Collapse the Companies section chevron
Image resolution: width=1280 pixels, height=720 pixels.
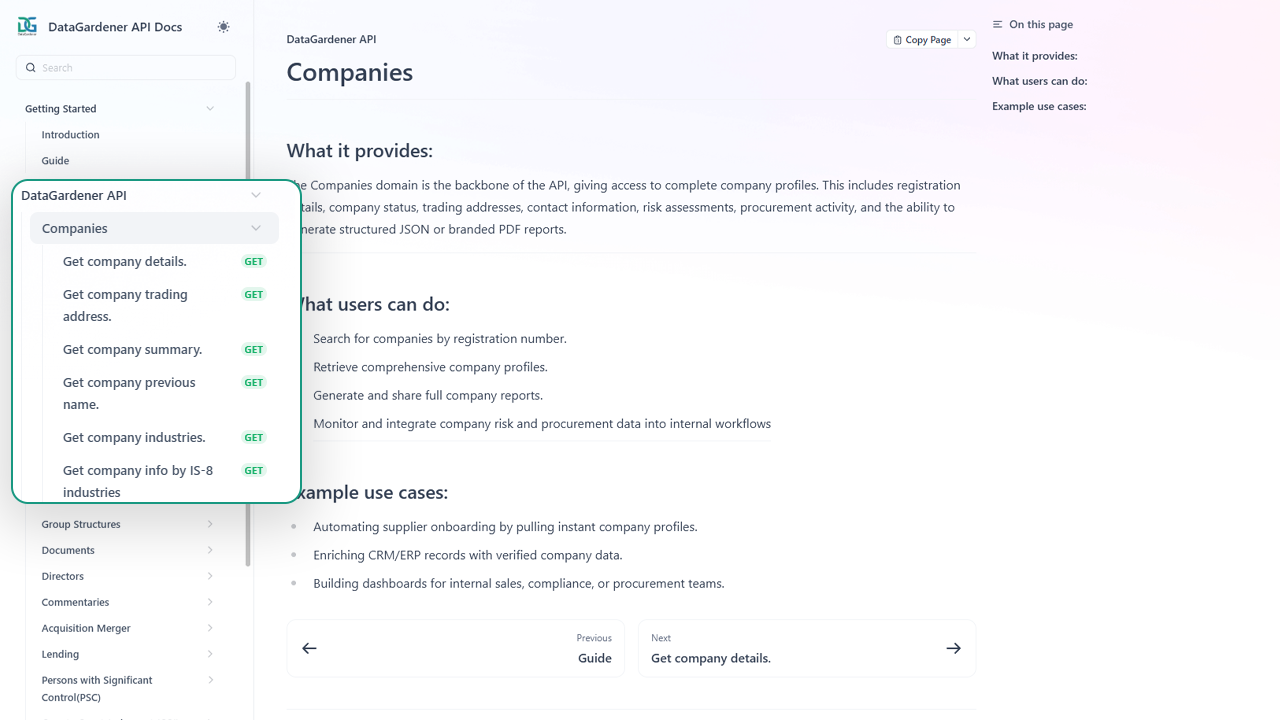pyautogui.click(x=256, y=229)
